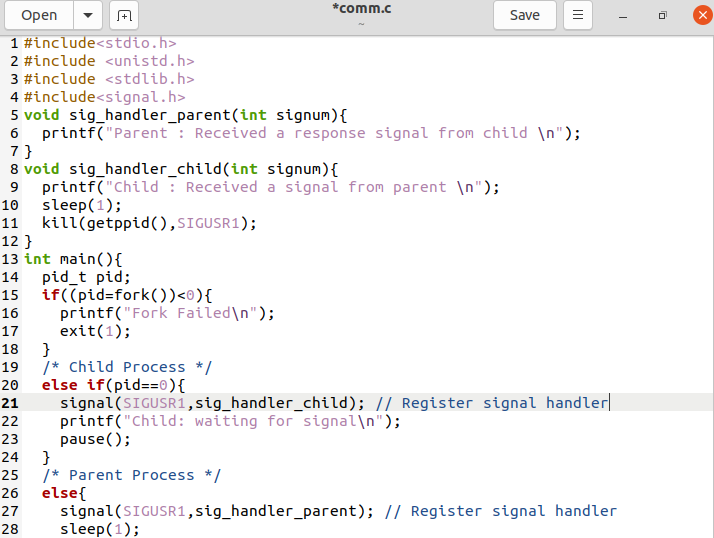714x538 pixels.
Task: Open the hamburger menu
Action: [577, 15]
